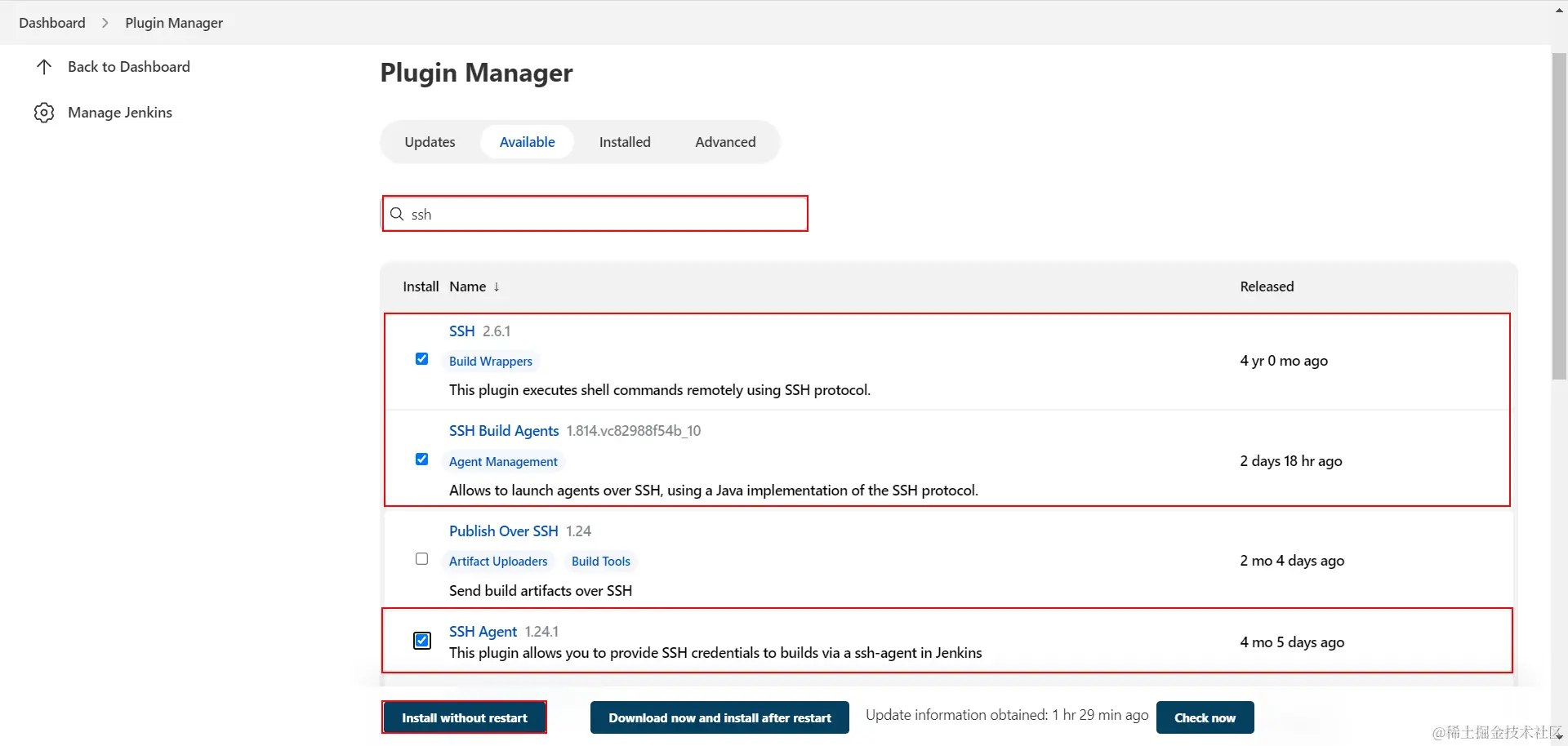Click the '2 mo 4 days ago' release text
Screen dimensions: 1568x746
pos(1292,561)
